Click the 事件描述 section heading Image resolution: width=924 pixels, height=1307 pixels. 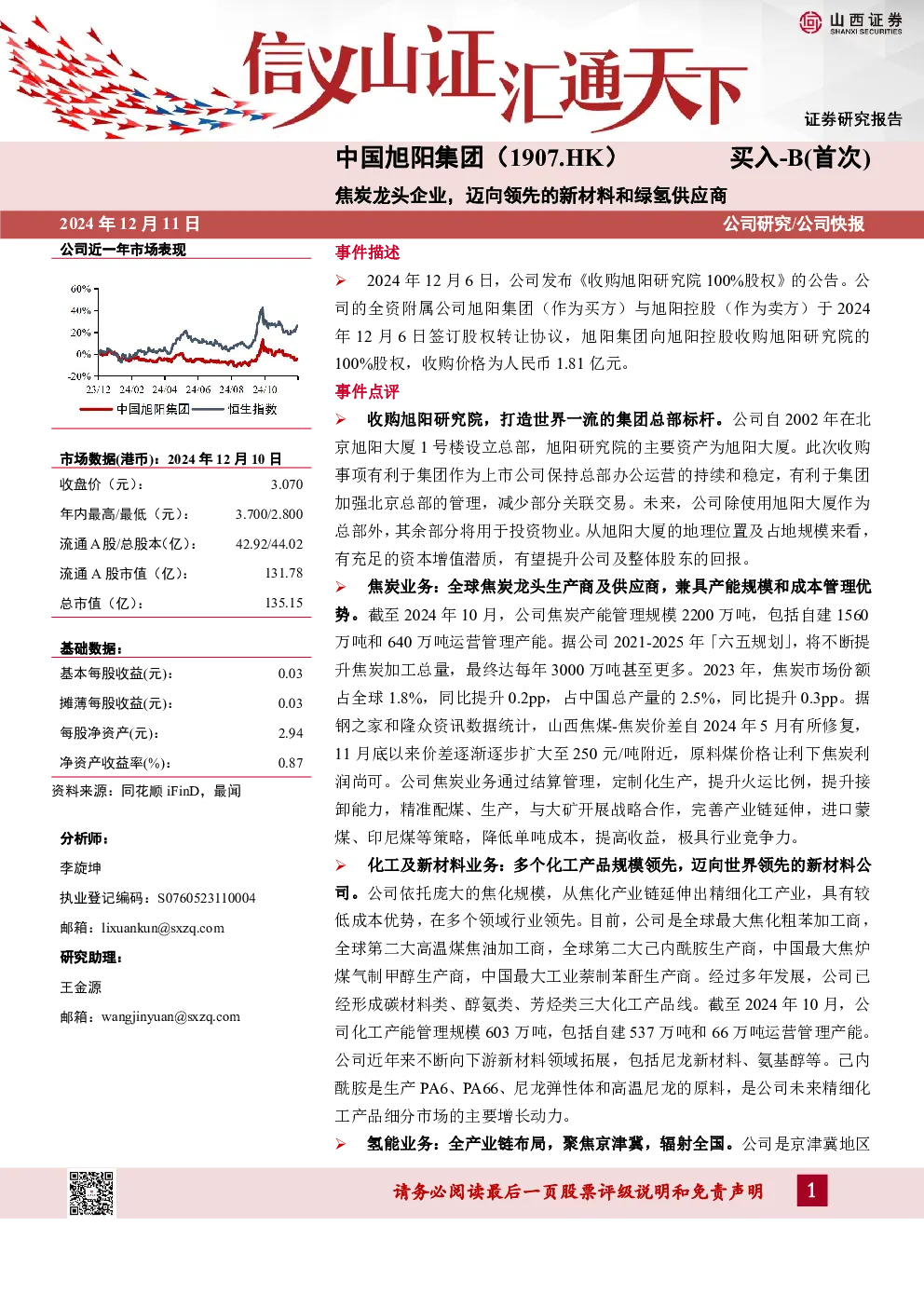point(367,252)
